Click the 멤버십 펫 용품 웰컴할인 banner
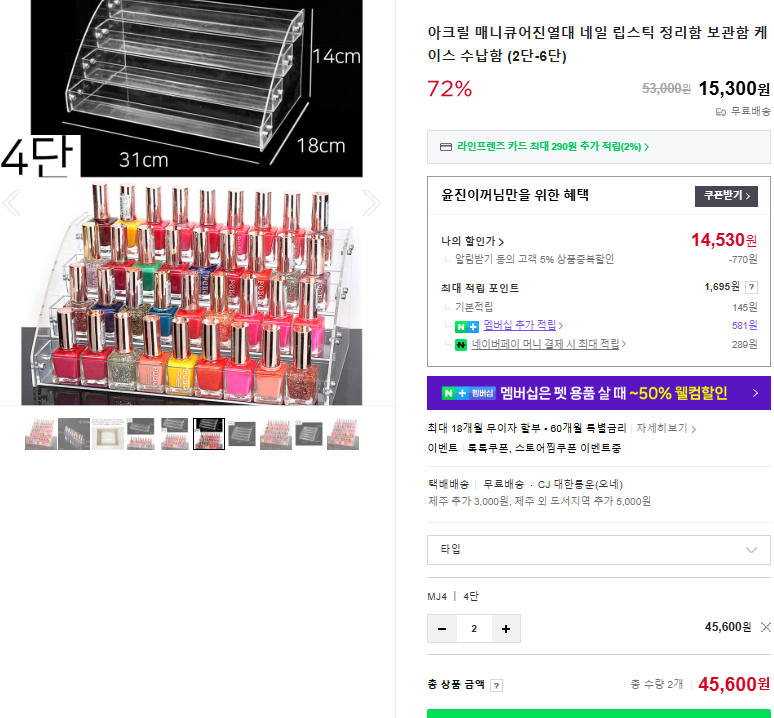Viewport: 774px width, 718px height. coord(598,393)
